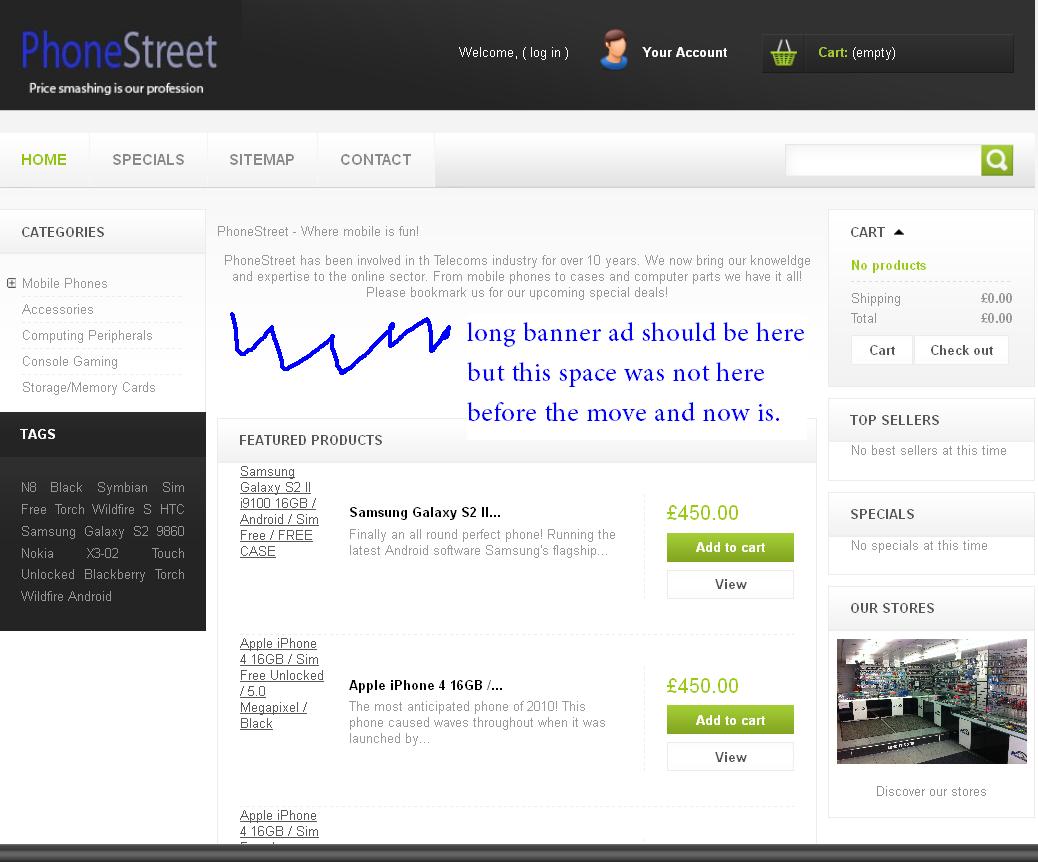Expand the Mobile Phones category plus icon
This screenshot has height=862, width=1038.
11,283
